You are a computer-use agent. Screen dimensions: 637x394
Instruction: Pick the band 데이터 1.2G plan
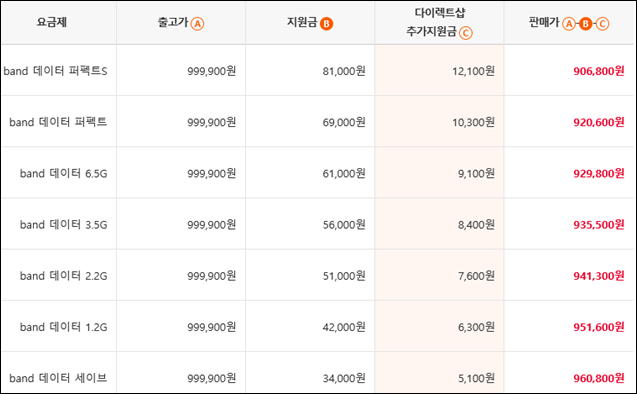coord(63,327)
